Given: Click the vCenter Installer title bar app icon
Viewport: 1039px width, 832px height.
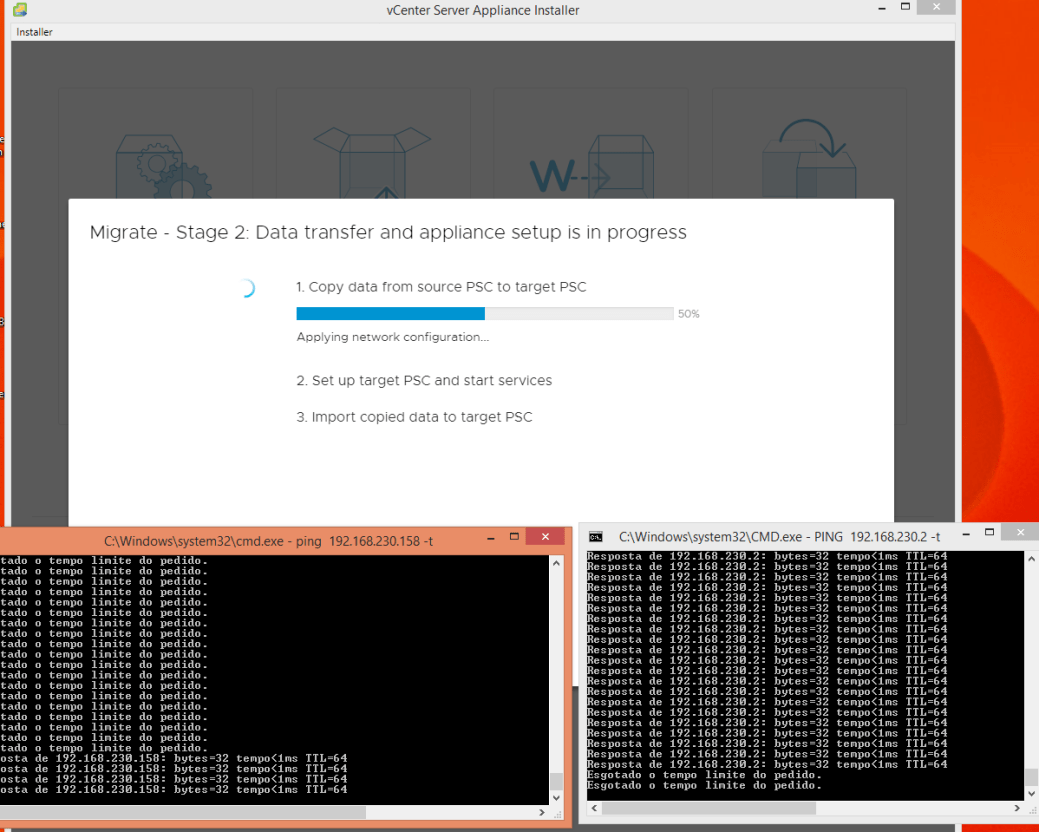Looking at the screenshot, I should click(x=20, y=10).
